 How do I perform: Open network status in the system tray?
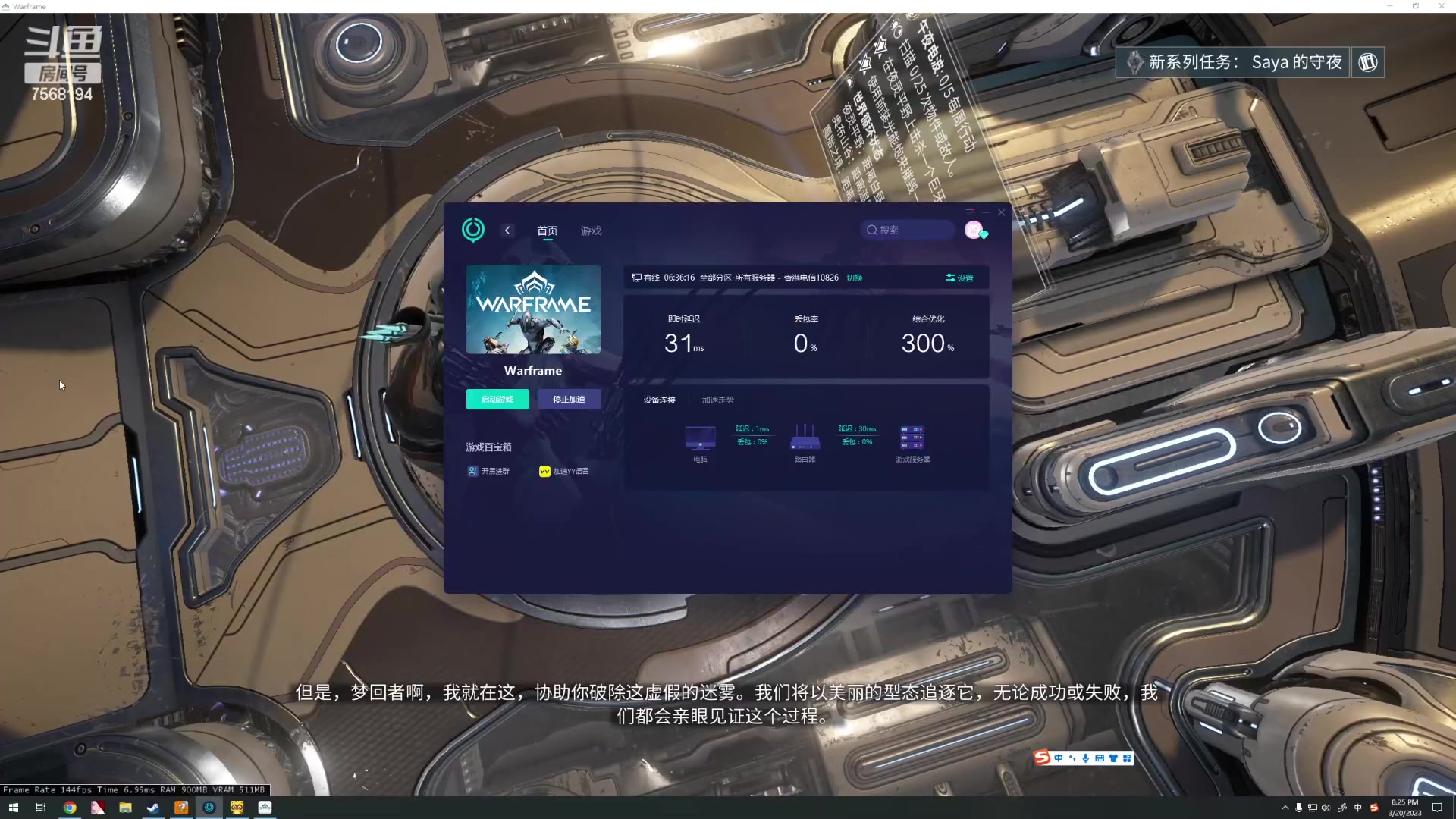point(1312,808)
